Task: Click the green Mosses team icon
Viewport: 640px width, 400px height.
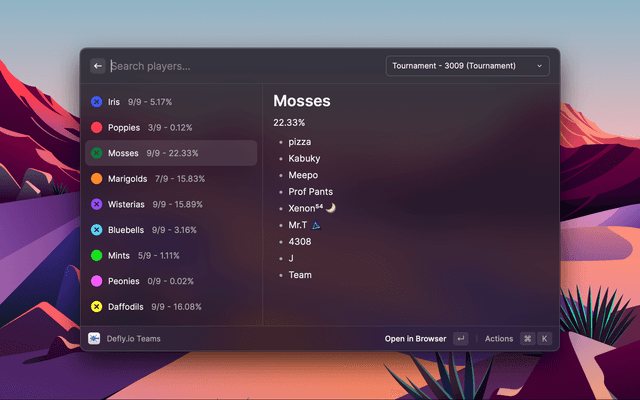Action: [x=96, y=153]
